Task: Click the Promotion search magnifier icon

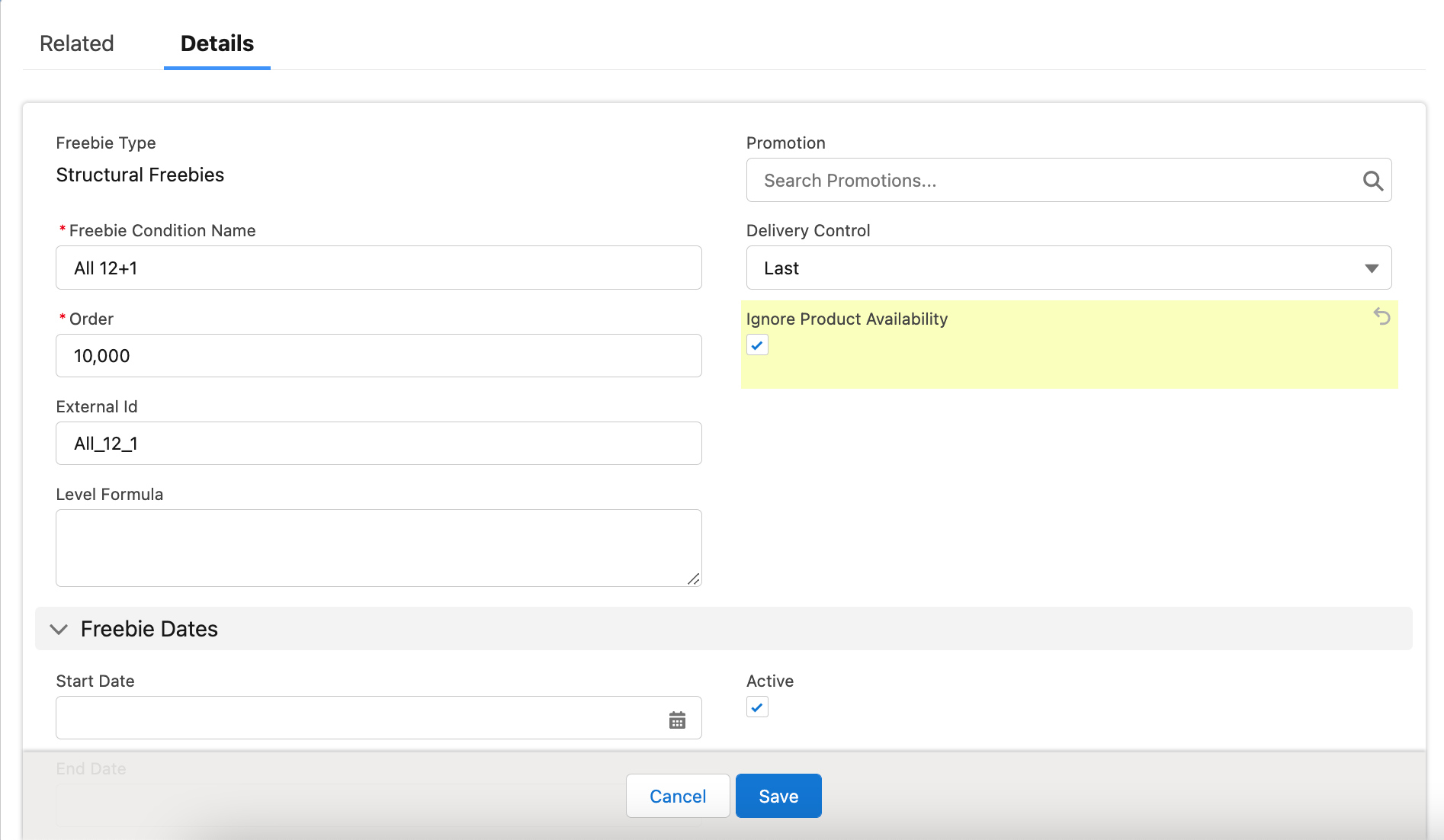Action: coord(1372,181)
